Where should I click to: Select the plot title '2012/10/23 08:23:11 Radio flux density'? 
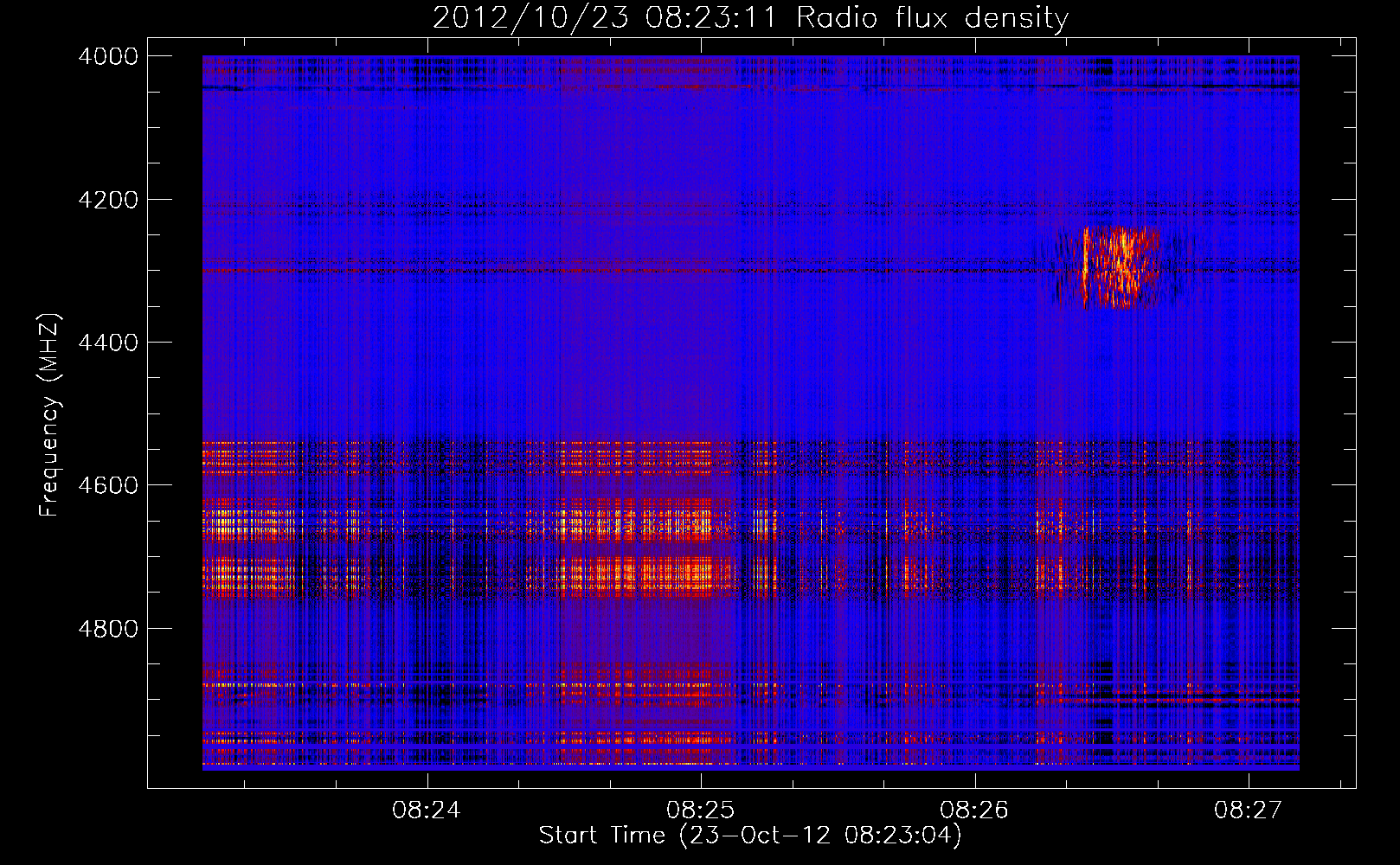[750, 17]
